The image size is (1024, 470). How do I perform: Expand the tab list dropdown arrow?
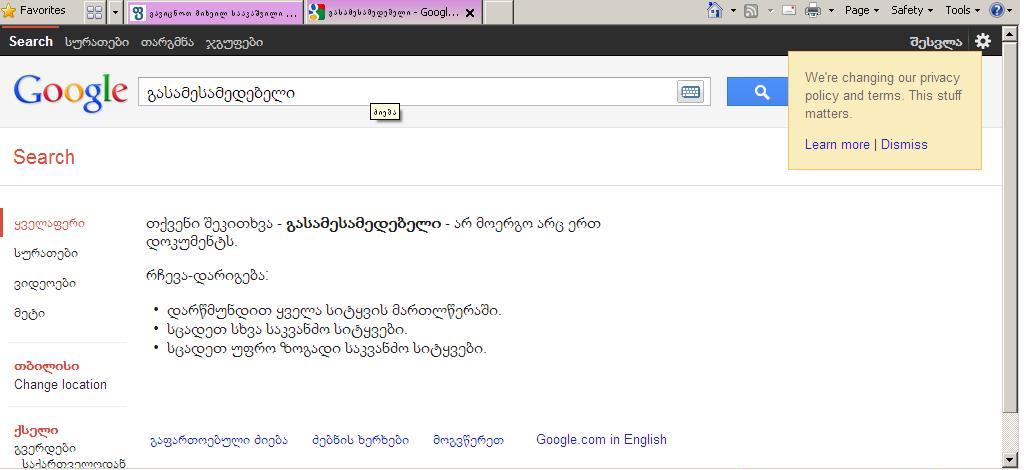pyautogui.click(x=116, y=12)
